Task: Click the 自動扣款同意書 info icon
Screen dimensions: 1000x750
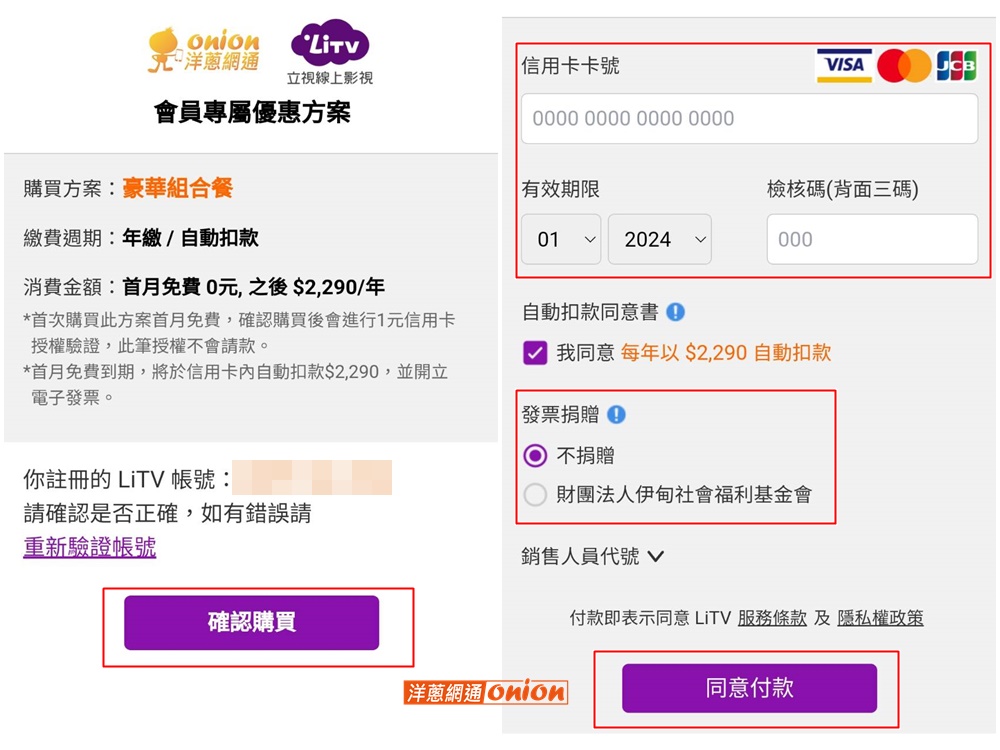Action: point(676,312)
